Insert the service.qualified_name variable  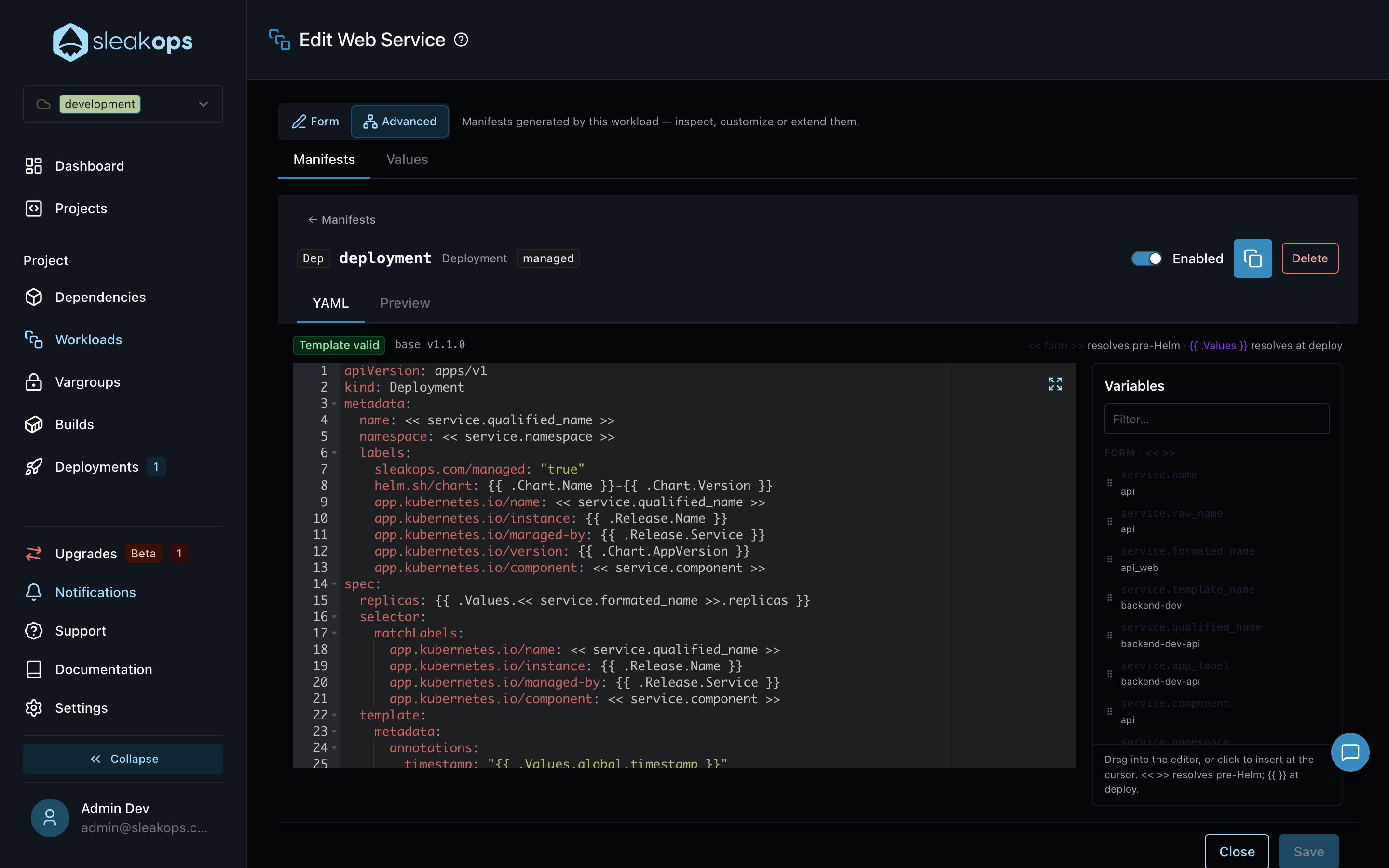pyautogui.click(x=1191, y=627)
